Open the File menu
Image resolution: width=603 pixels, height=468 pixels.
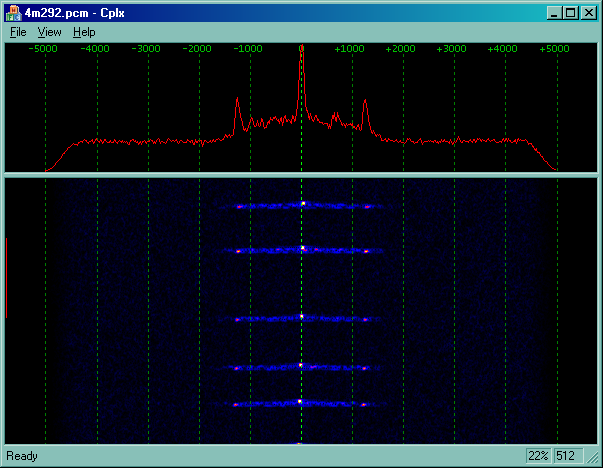(x=18, y=32)
